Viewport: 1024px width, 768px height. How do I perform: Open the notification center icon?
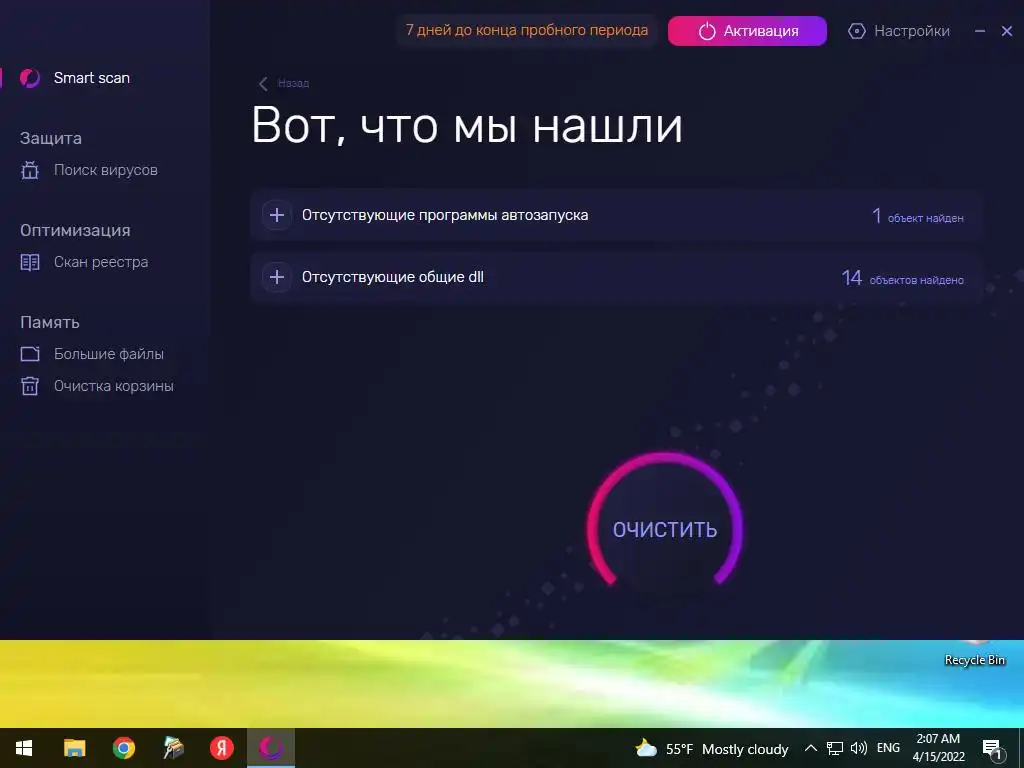point(992,749)
